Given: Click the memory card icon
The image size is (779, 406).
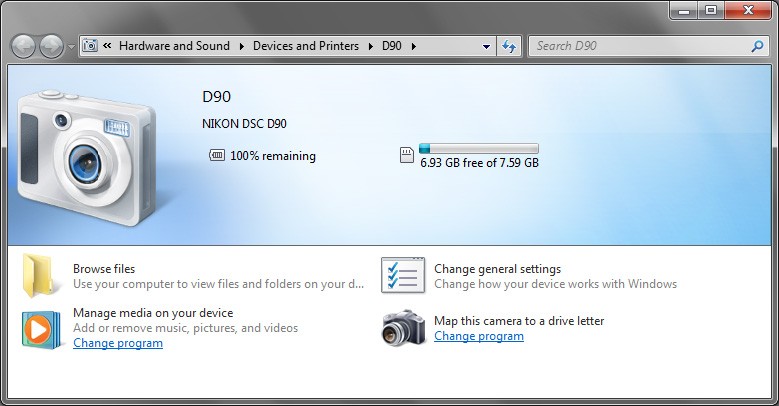Looking at the screenshot, I should click(x=407, y=155).
